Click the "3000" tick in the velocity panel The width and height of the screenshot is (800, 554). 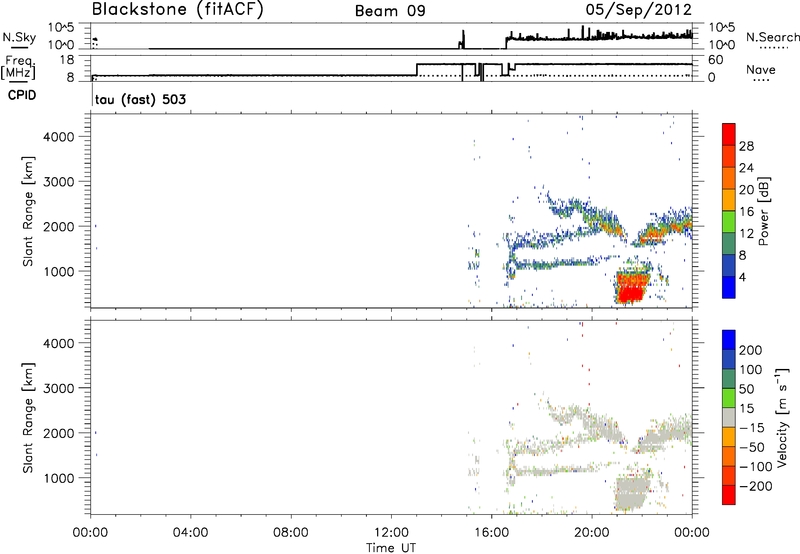59,388
